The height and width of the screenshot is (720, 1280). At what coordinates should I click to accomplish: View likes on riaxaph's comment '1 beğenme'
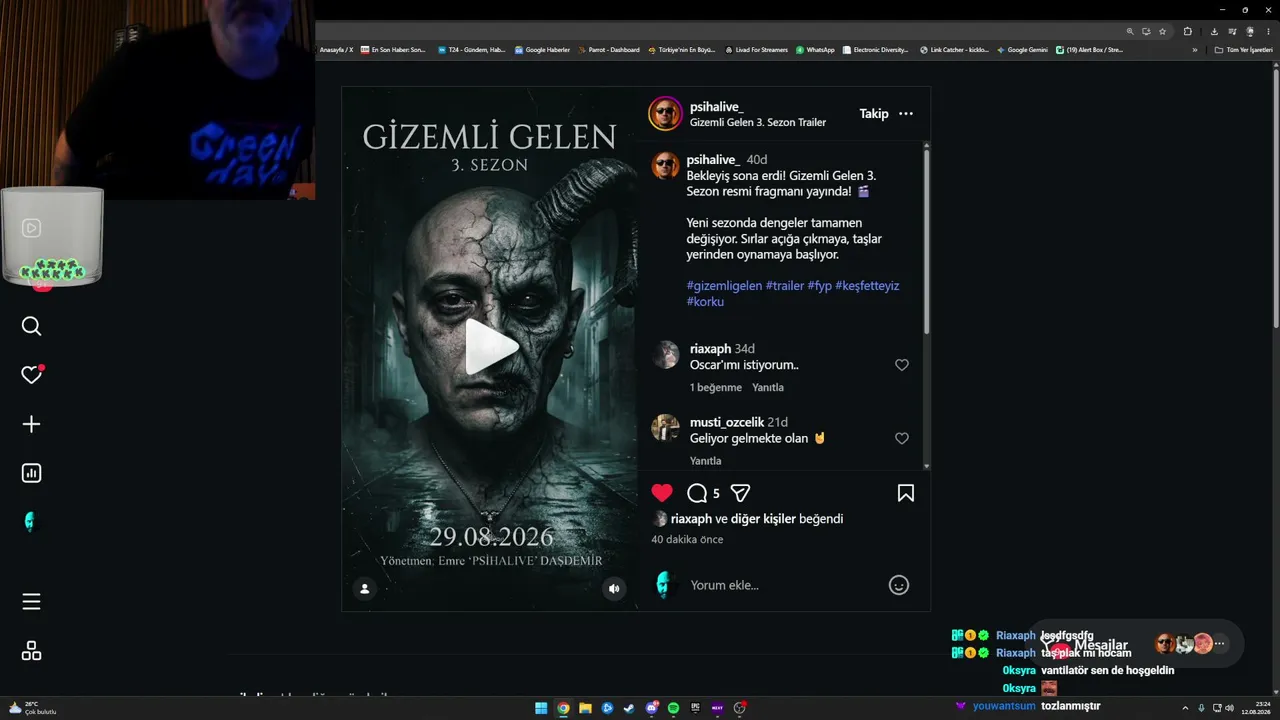716,387
